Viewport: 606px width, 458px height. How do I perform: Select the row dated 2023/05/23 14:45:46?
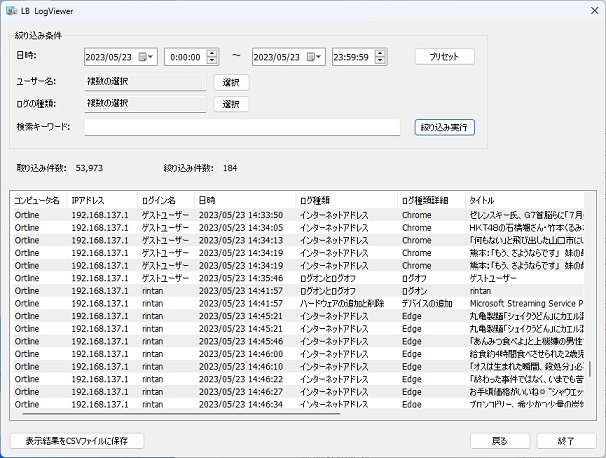[x=297, y=341]
